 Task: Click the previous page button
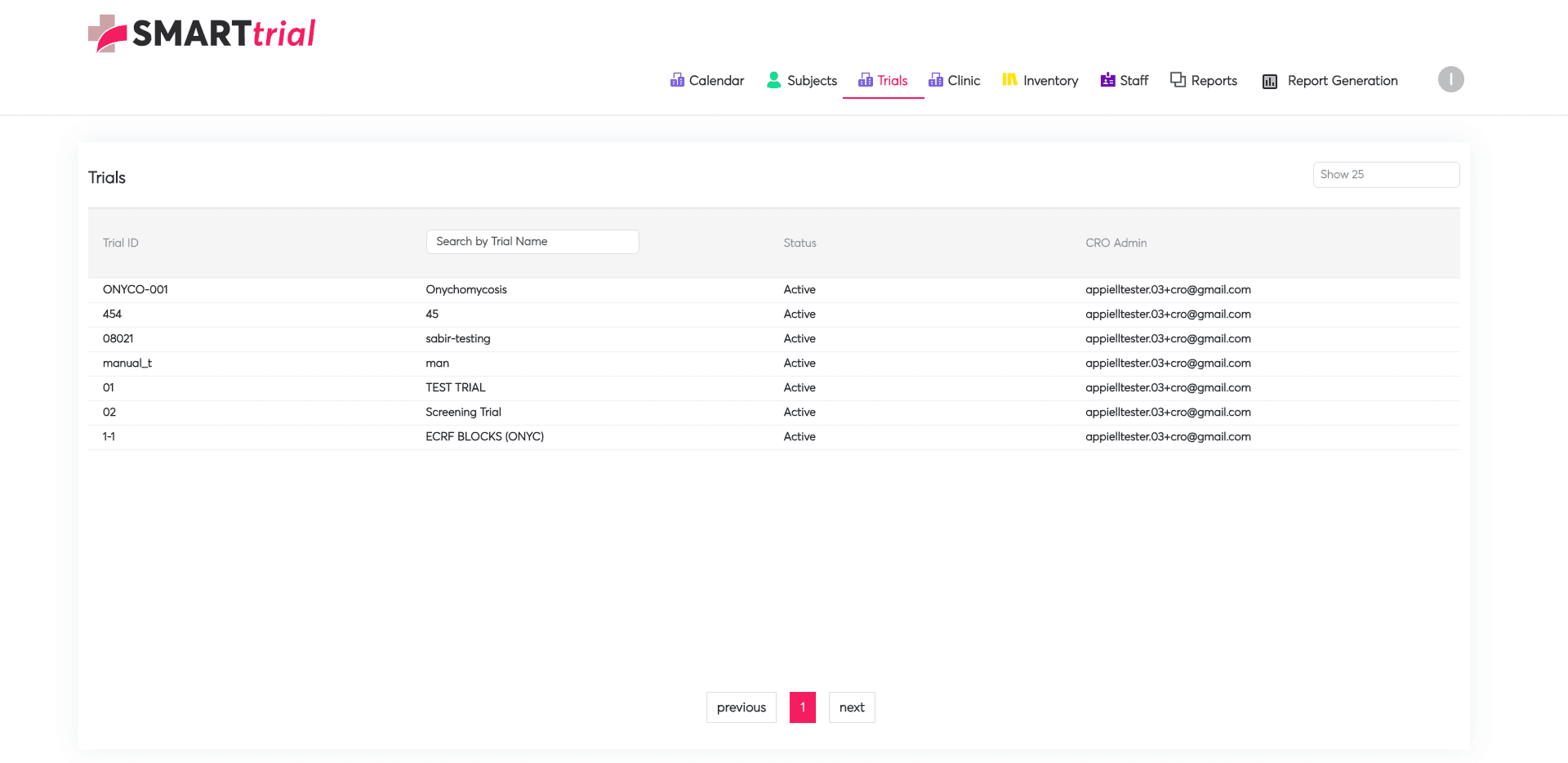(x=742, y=707)
